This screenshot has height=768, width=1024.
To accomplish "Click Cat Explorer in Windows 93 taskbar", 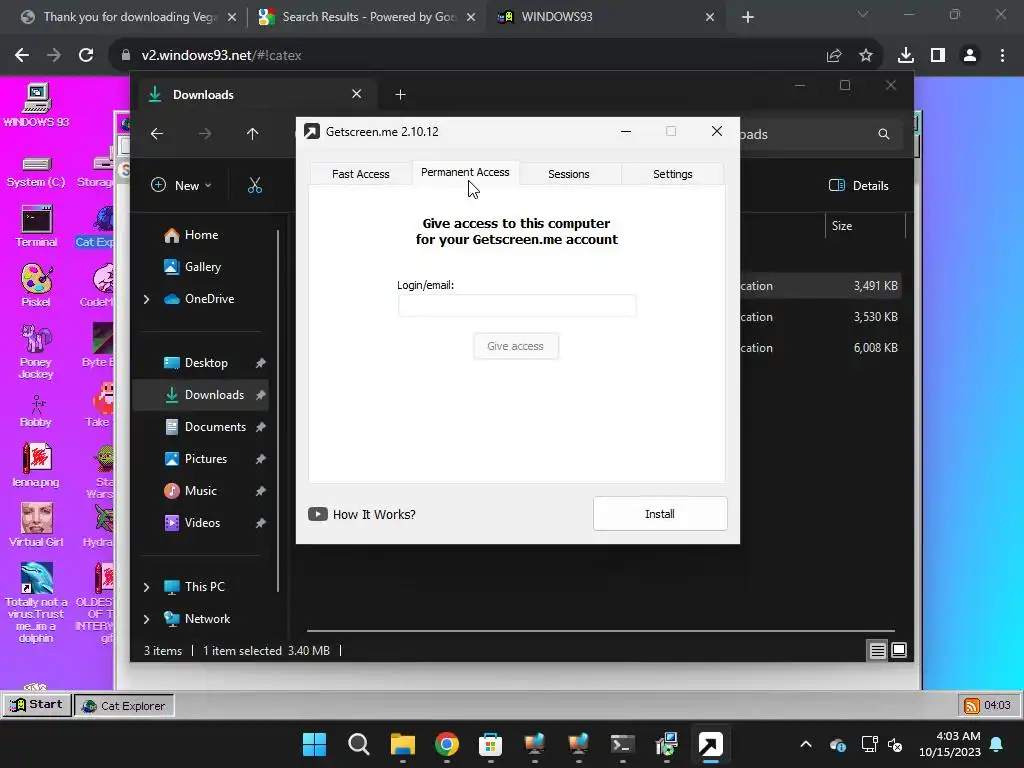I will pos(124,705).
